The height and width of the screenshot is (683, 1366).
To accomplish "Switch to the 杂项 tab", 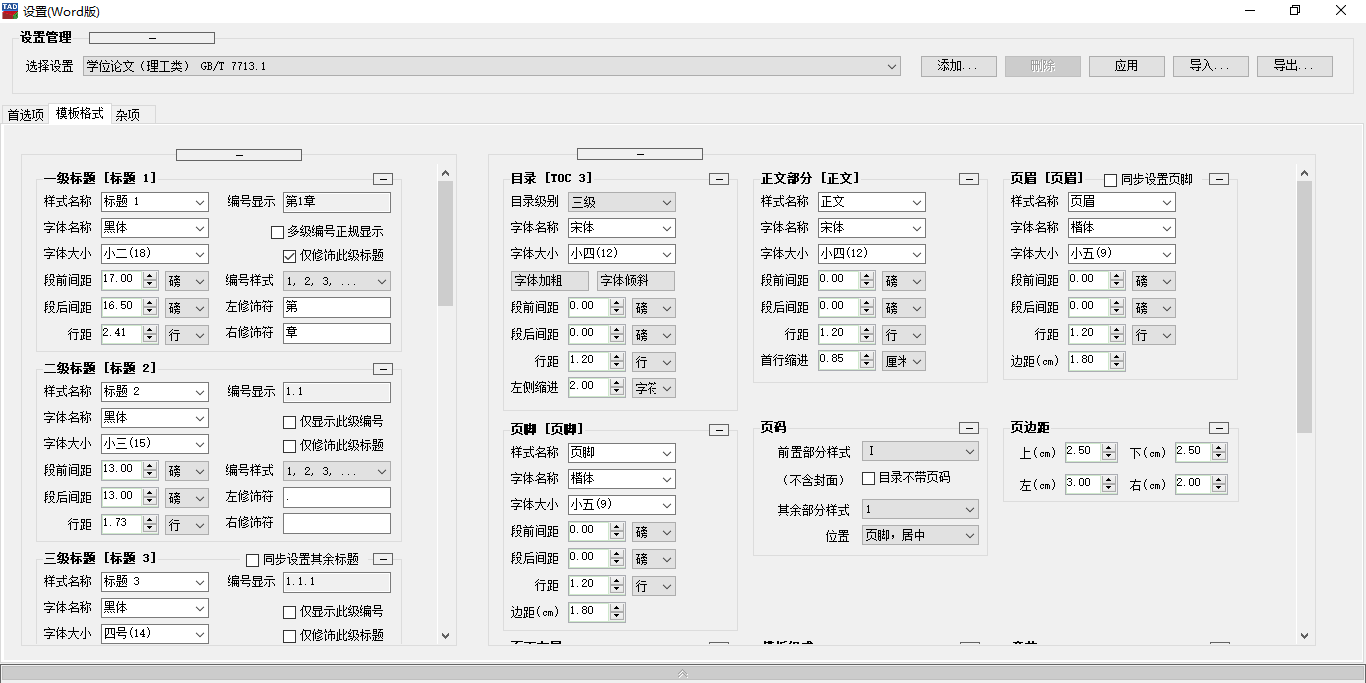I will click(x=128, y=115).
